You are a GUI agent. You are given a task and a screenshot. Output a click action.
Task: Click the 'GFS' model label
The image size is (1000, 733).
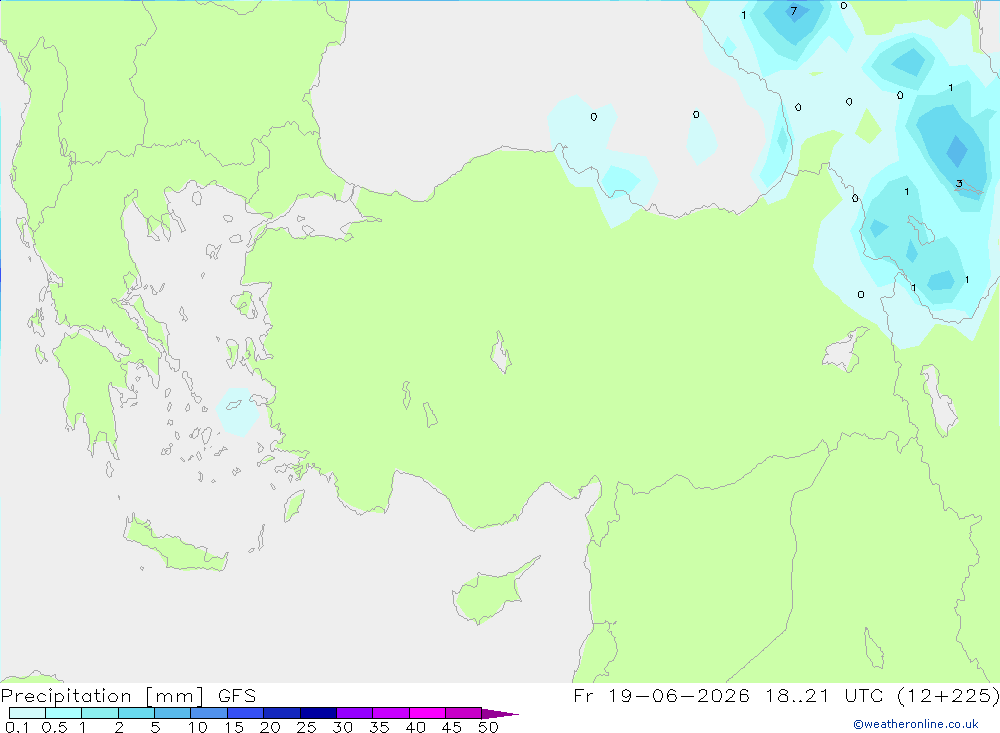[x=237, y=696]
